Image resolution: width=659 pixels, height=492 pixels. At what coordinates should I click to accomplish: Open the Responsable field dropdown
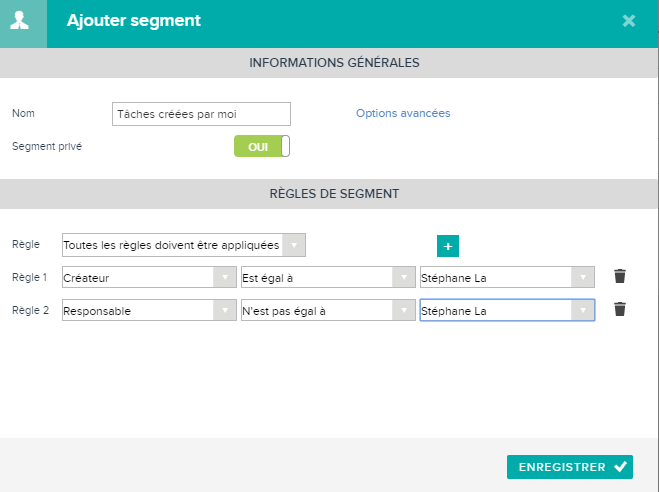(x=149, y=310)
